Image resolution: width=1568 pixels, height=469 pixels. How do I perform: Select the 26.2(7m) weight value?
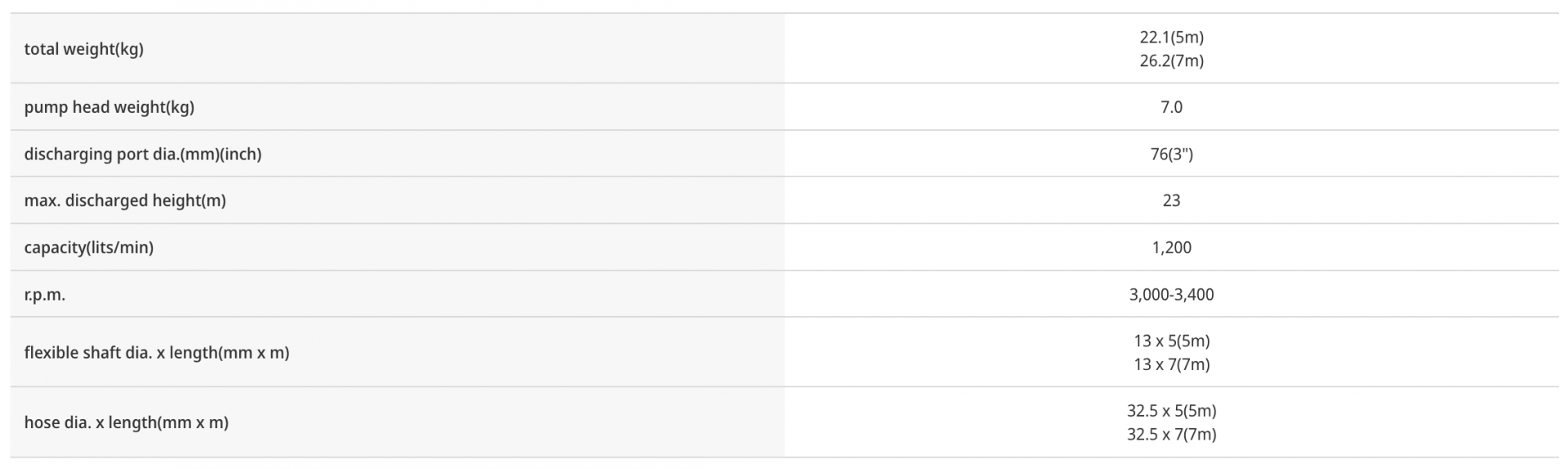(x=1171, y=60)
